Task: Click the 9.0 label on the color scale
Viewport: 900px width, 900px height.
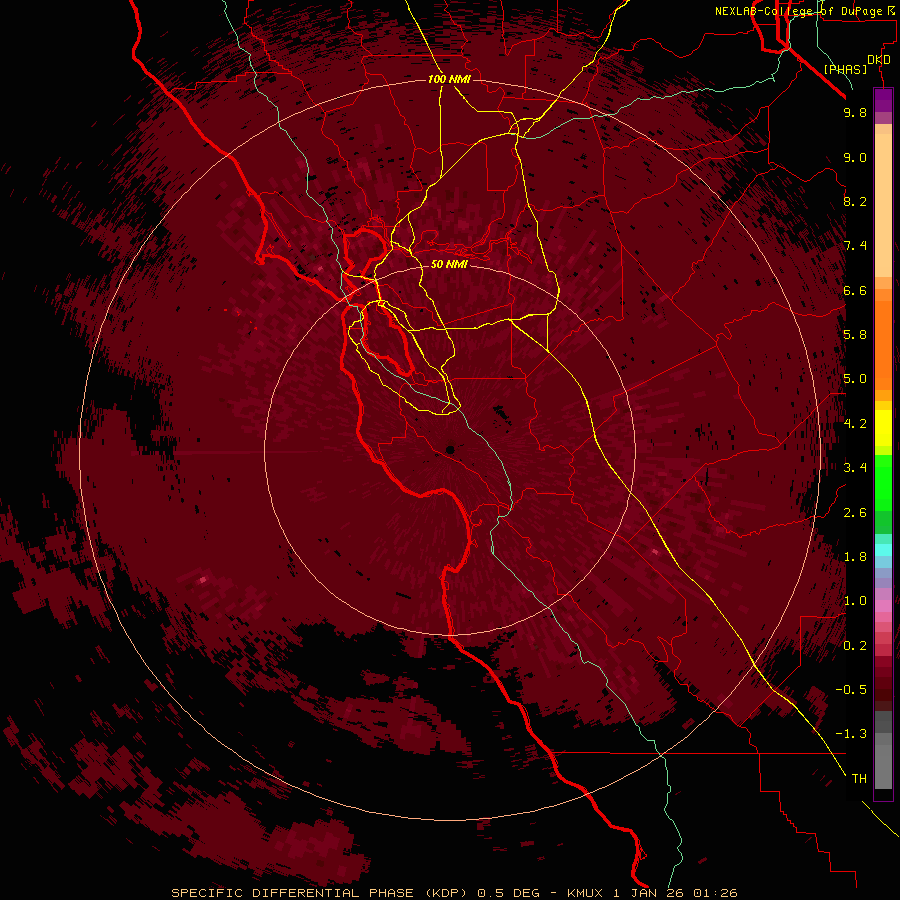Action: click(x=855, y=157)
